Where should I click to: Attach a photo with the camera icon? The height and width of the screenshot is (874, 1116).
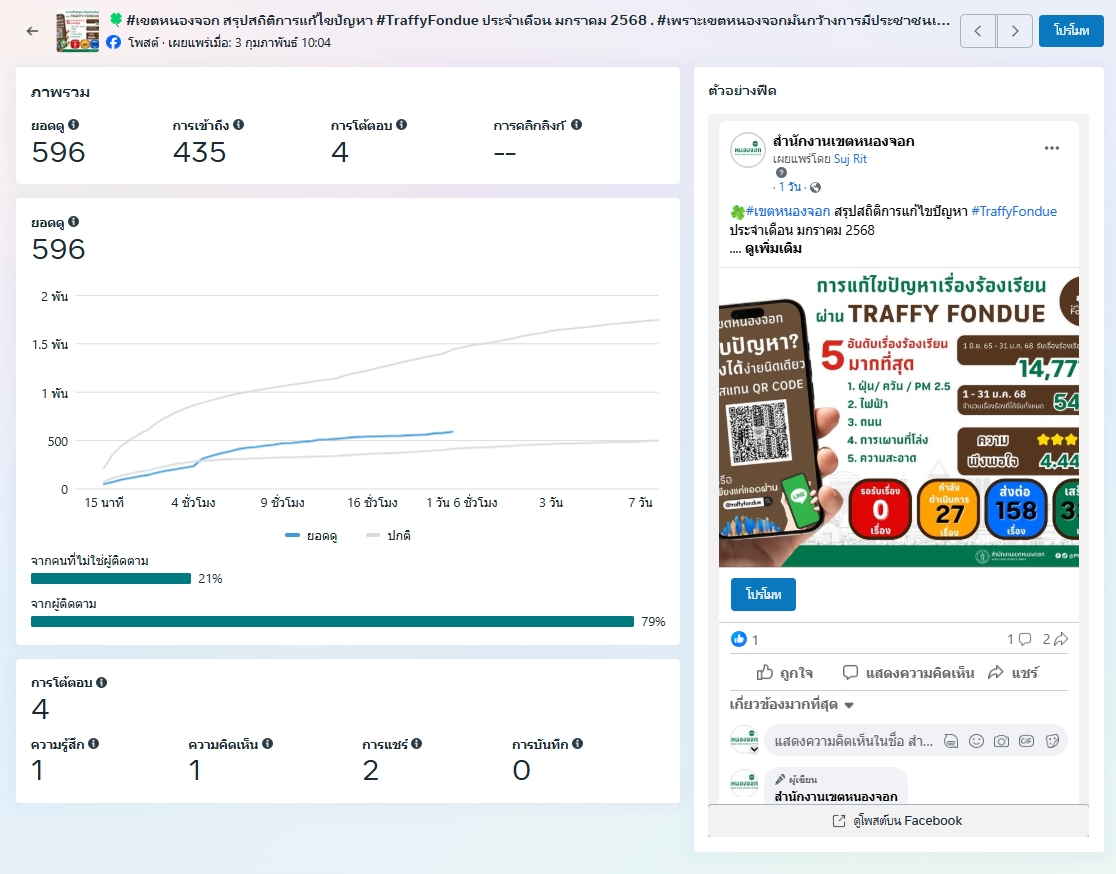coord(1001,742)
